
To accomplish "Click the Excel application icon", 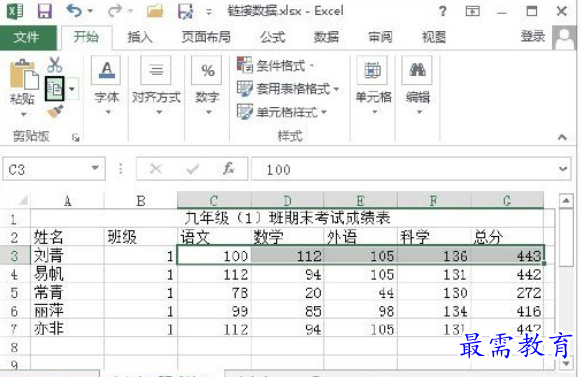I will pos(15,11).
